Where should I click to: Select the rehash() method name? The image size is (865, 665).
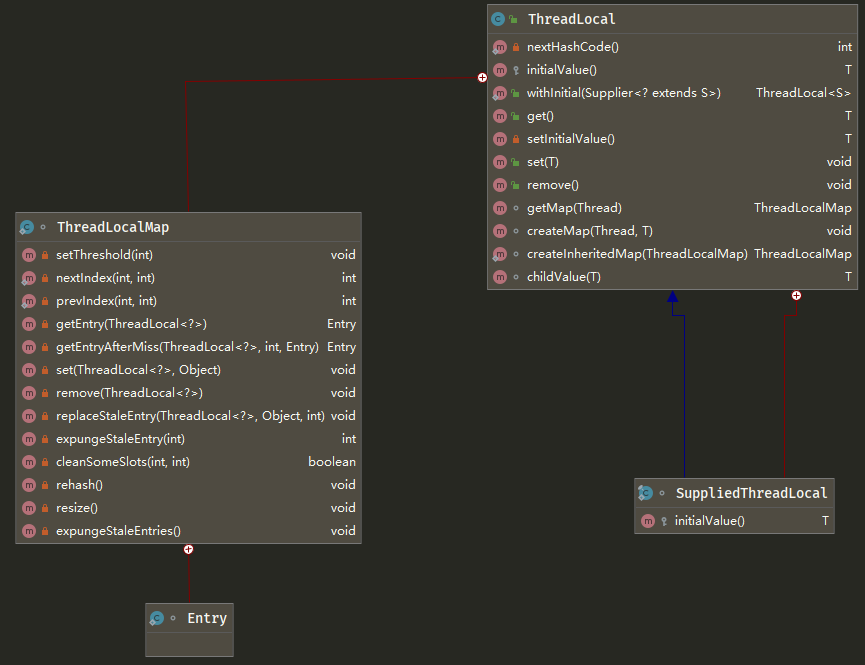(x=79, y=485)
